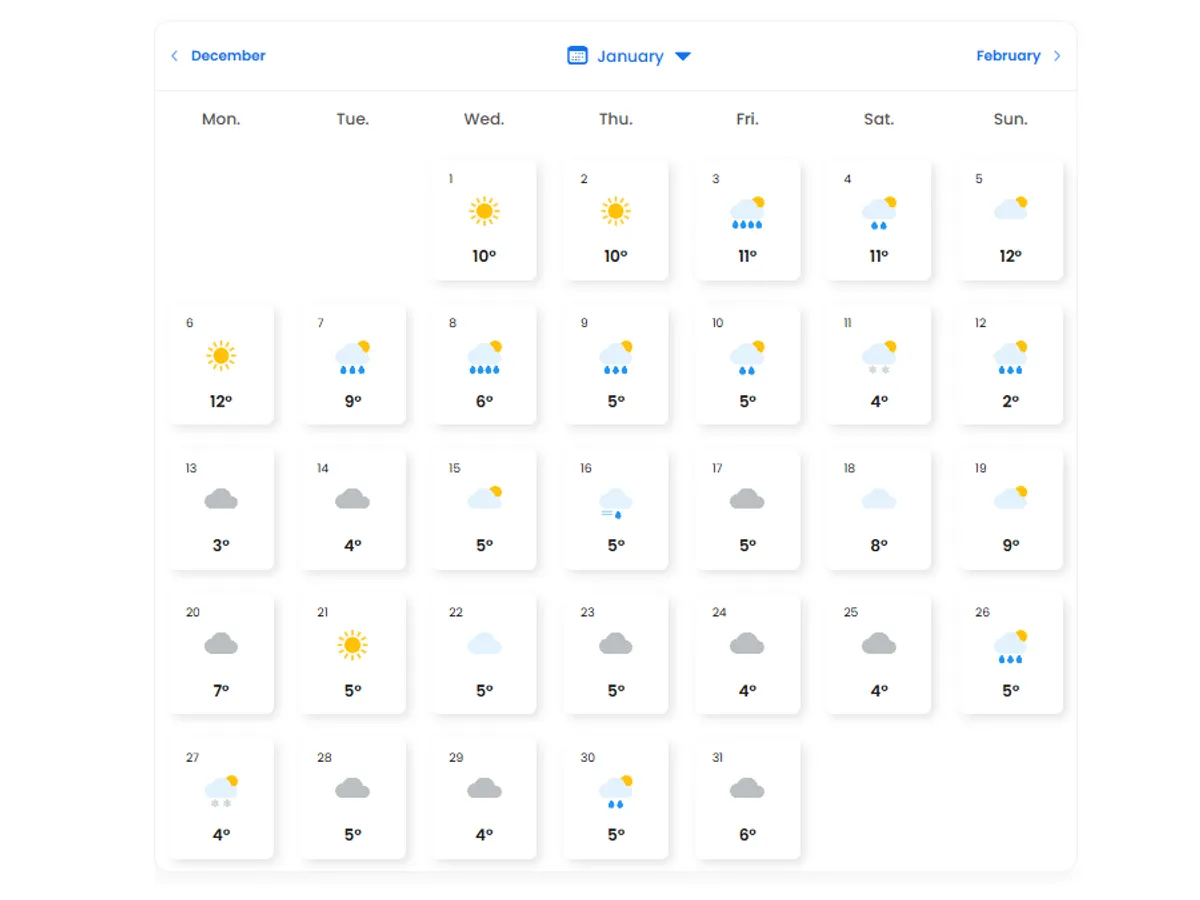Click the snow icon on January 11
Image resolution: width=1200 pixels, height=900 pixels.
click(x=879, y=356)
